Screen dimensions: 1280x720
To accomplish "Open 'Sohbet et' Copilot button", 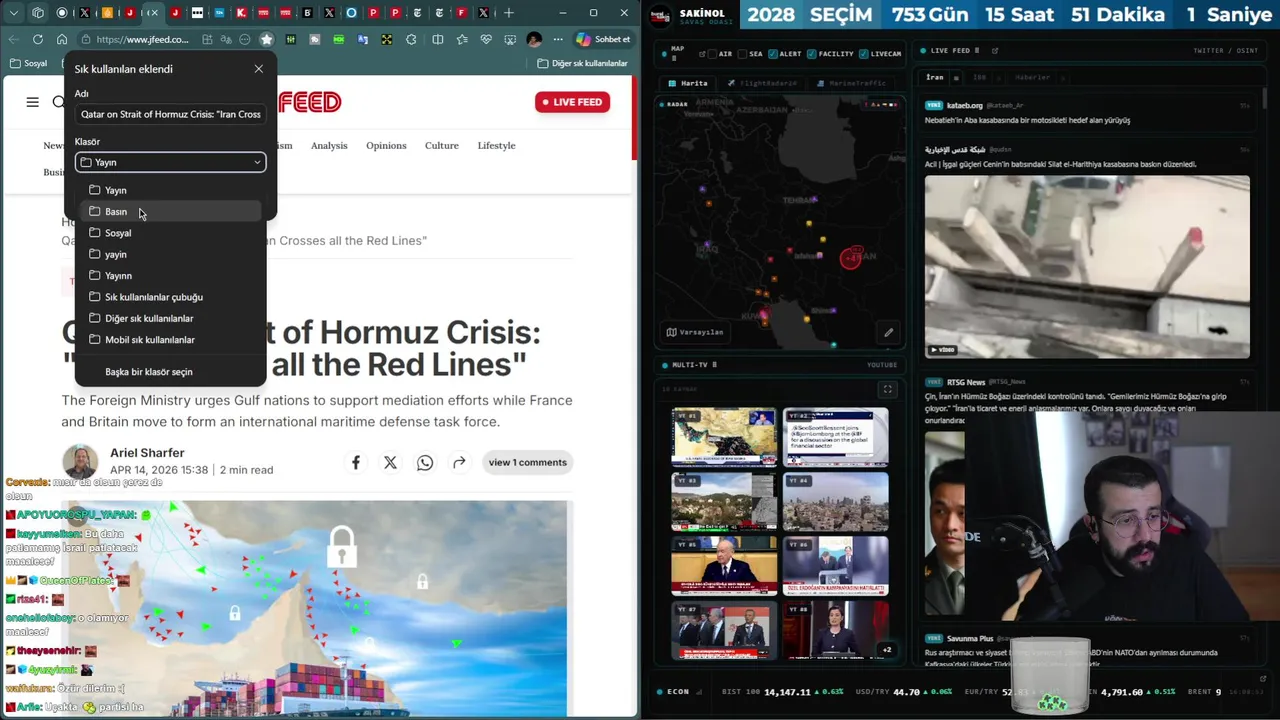I will pyautogui.click(x=603, y=39).
